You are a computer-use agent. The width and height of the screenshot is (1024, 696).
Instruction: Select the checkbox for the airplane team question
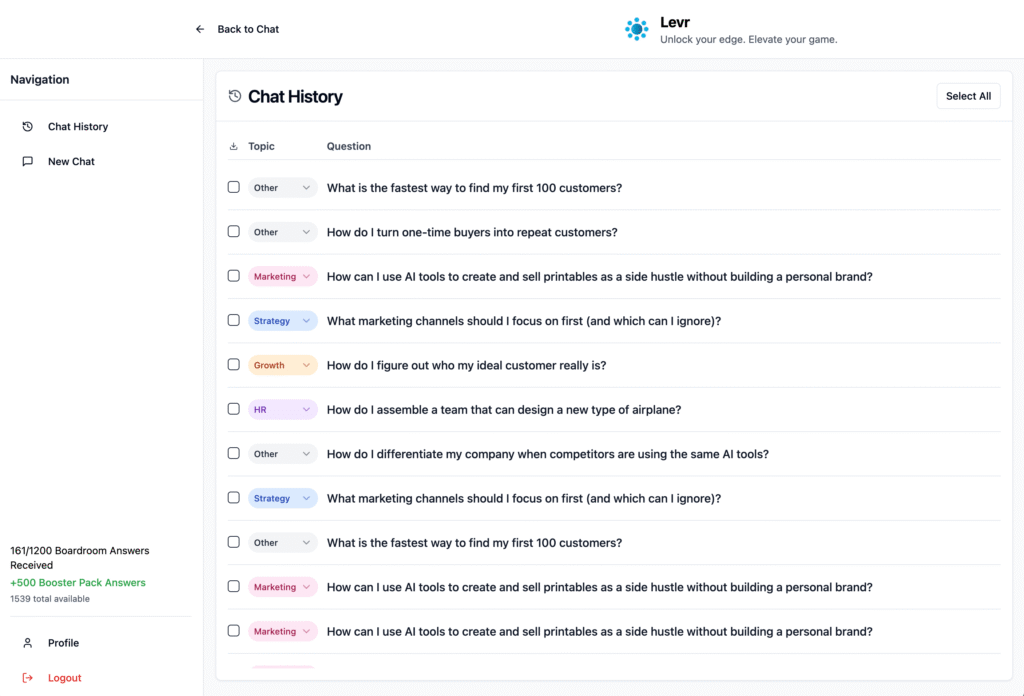pyautogui.click(x=234, y=409)
